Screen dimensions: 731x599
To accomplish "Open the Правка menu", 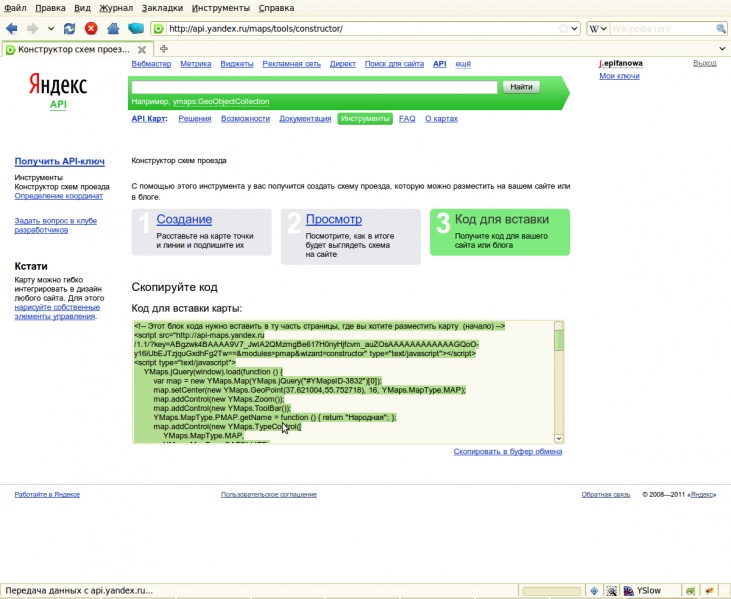I will pos(50,8).
